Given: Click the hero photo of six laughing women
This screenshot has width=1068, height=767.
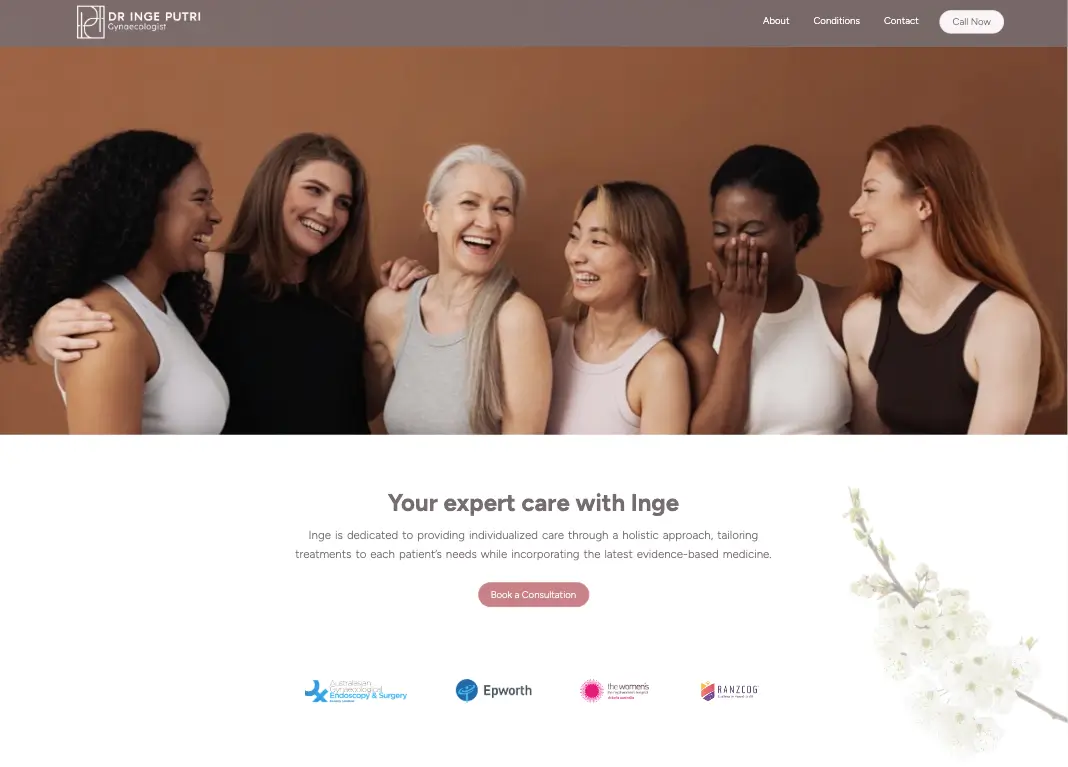Looking at the screenshot, I should [534, 240].
